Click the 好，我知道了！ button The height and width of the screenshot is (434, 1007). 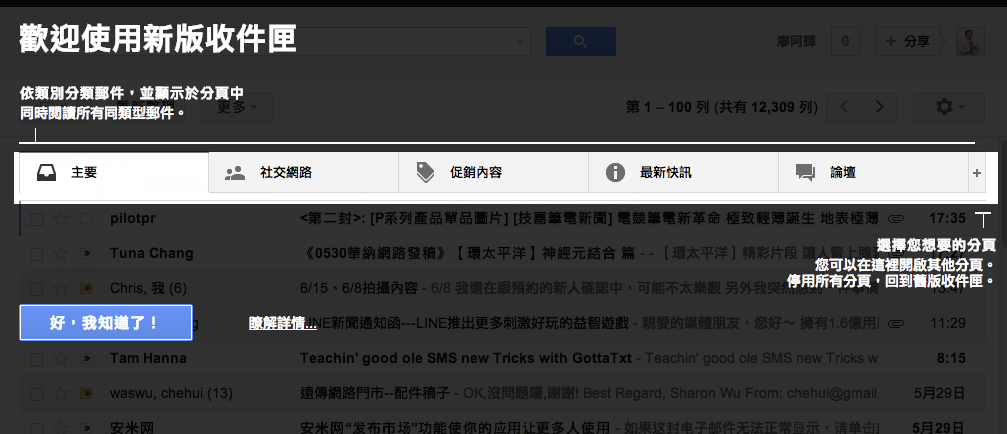click(x=106, y=322)
